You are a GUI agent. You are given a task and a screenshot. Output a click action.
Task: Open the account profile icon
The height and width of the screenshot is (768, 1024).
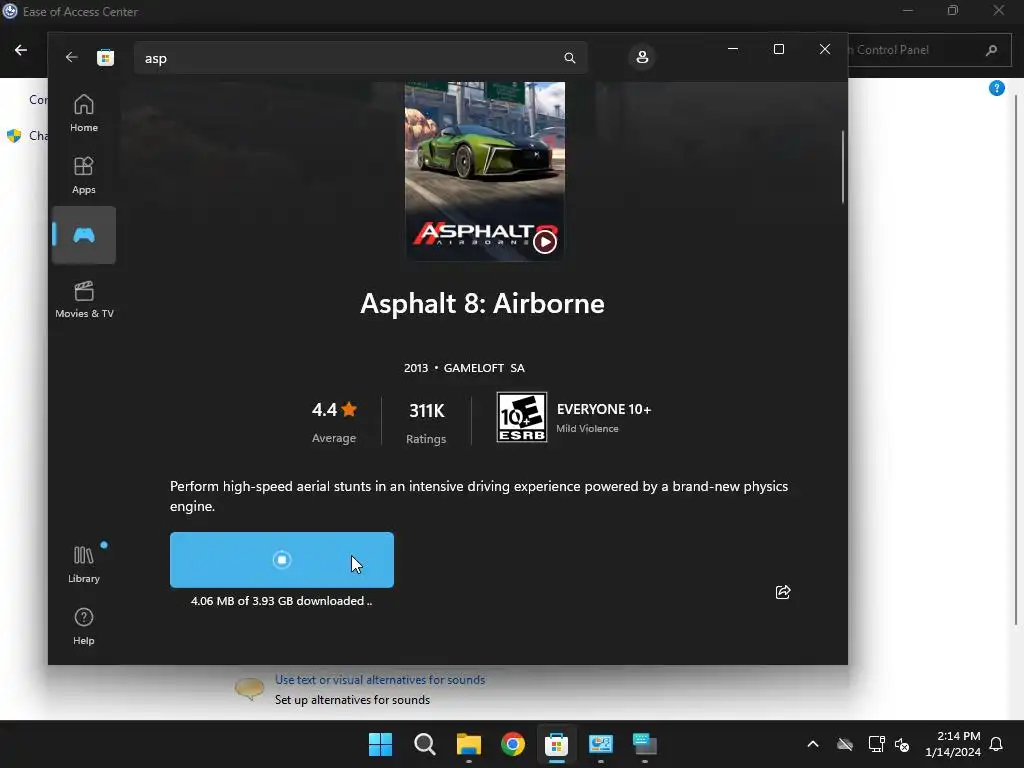642,57
